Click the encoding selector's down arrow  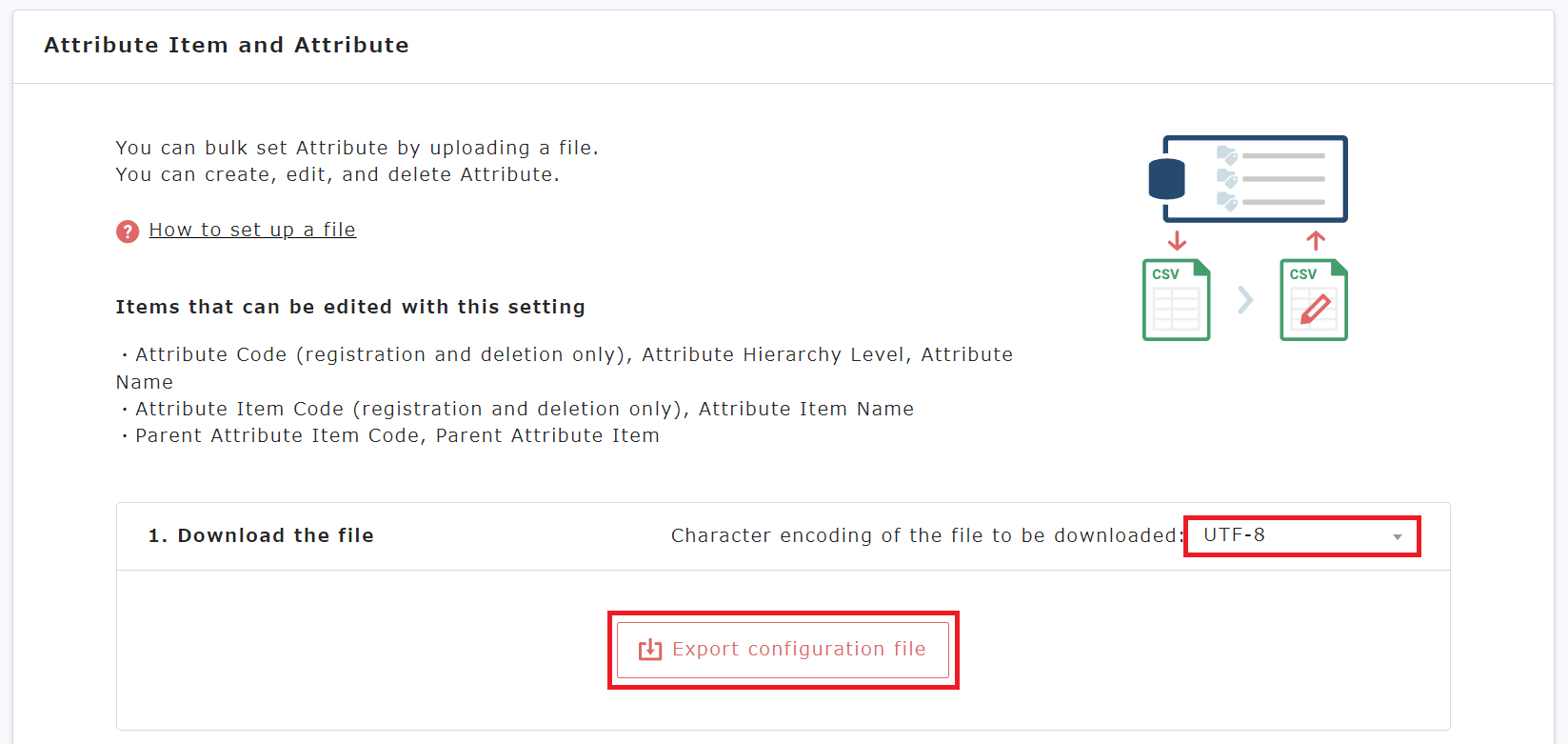pos(1397,537)
